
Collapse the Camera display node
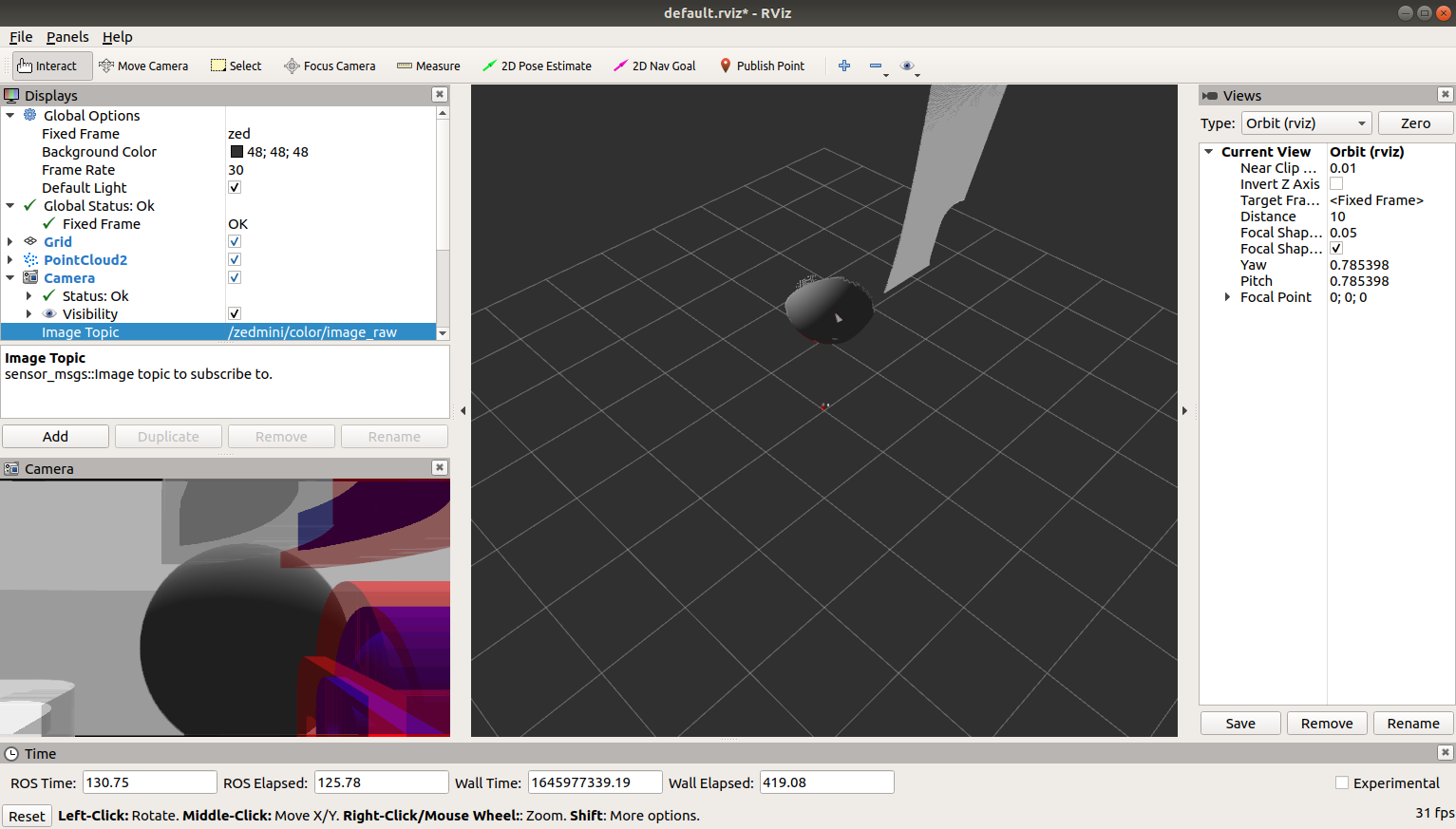pyautogui.click(x=10, y=277)
